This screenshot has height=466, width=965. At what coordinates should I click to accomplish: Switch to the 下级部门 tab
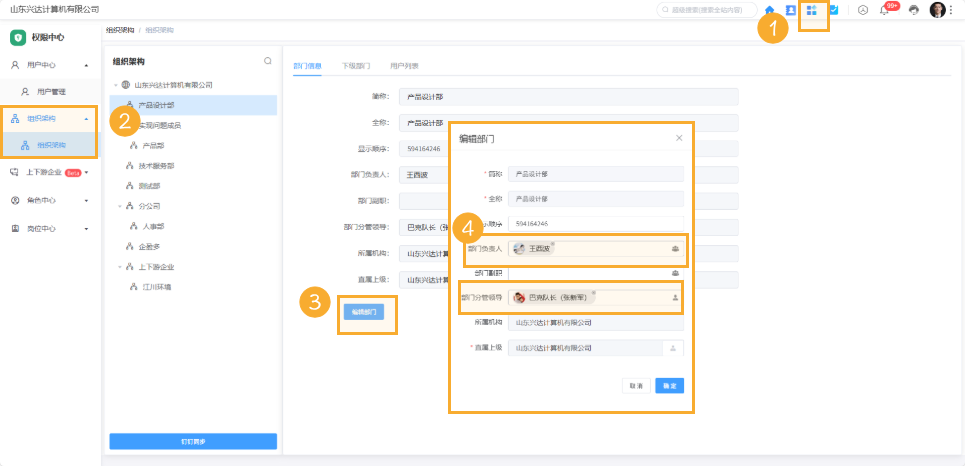pos(356,66)
